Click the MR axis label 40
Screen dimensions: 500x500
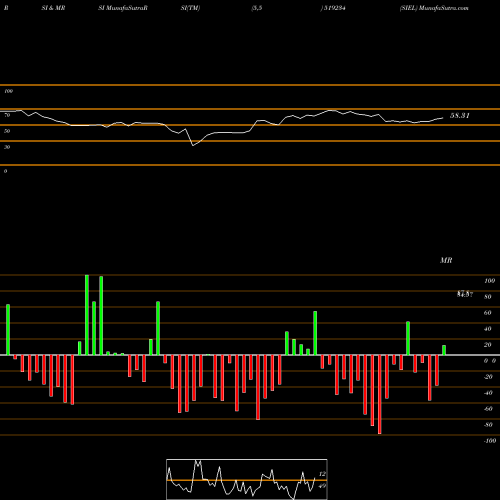tap(488, 329)
